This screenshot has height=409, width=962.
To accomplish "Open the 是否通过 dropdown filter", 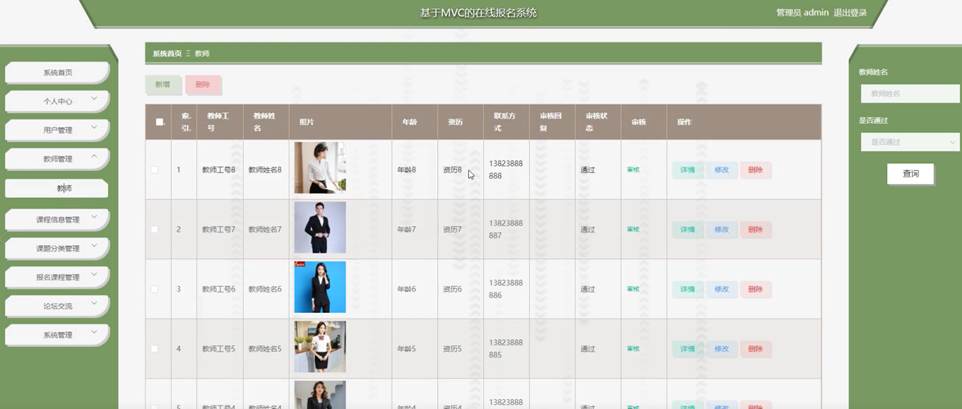I will [910, 142].
